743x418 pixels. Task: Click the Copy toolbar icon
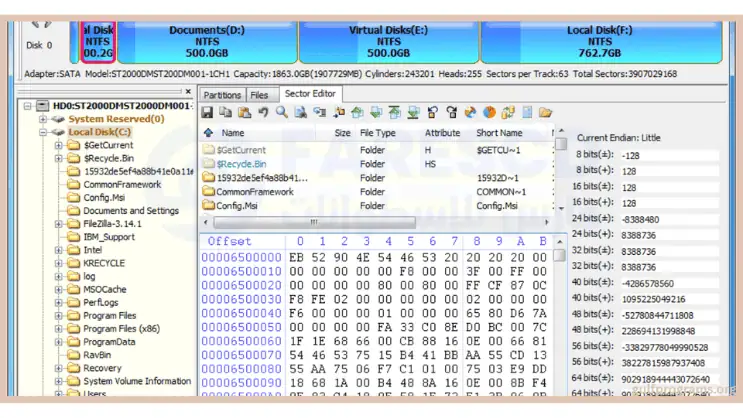(x=226, y=112)
